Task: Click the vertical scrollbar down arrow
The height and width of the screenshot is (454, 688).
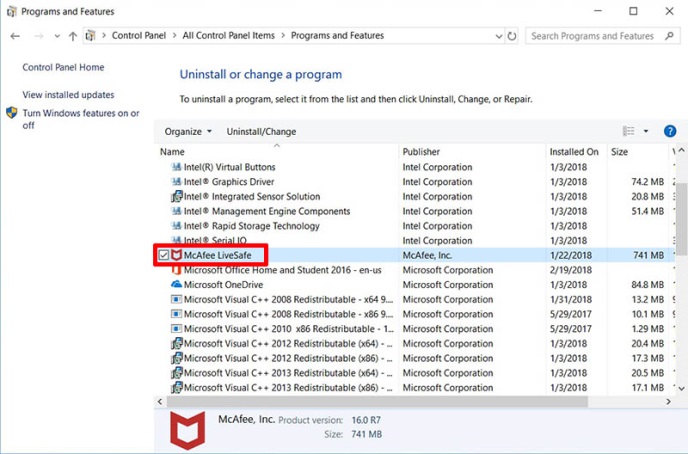Action: (681, 388)
